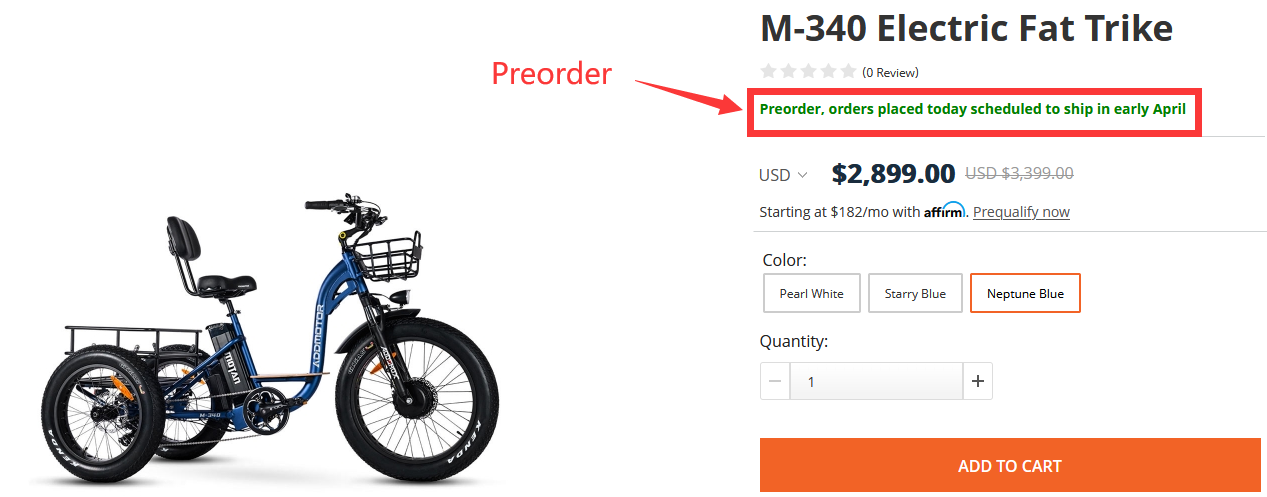The height and width of the screenshot is (497, 1267).
Task: Click the fifth rating star
Action: pyautogui.click(x=849, y=71)
